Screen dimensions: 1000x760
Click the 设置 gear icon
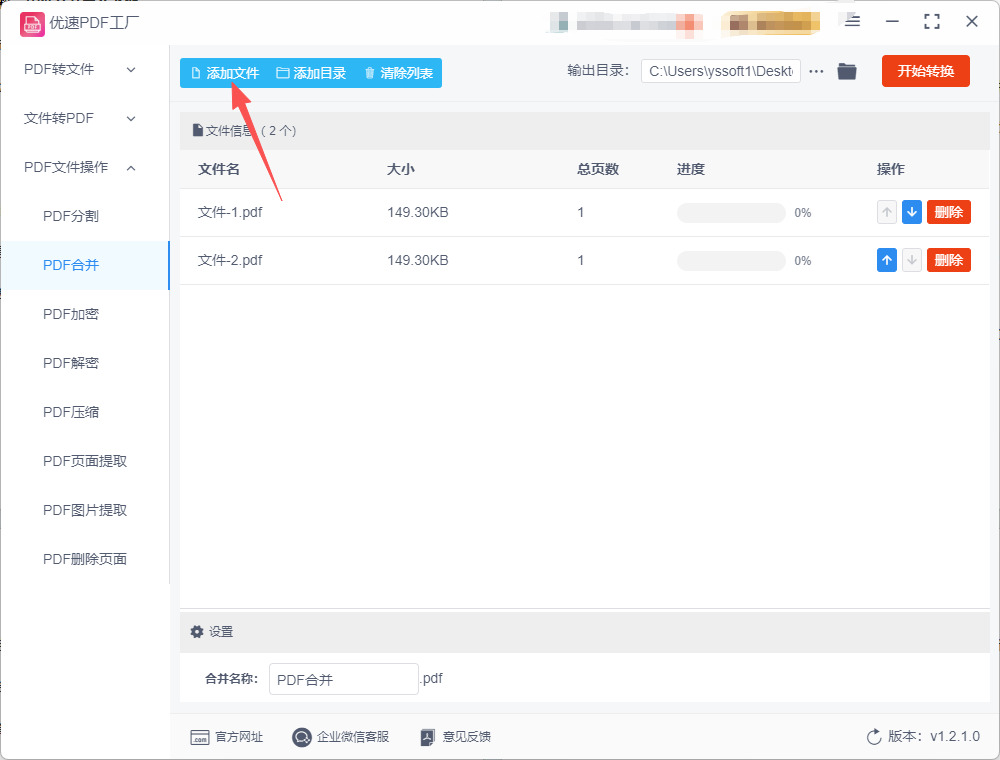coord(197,631)
